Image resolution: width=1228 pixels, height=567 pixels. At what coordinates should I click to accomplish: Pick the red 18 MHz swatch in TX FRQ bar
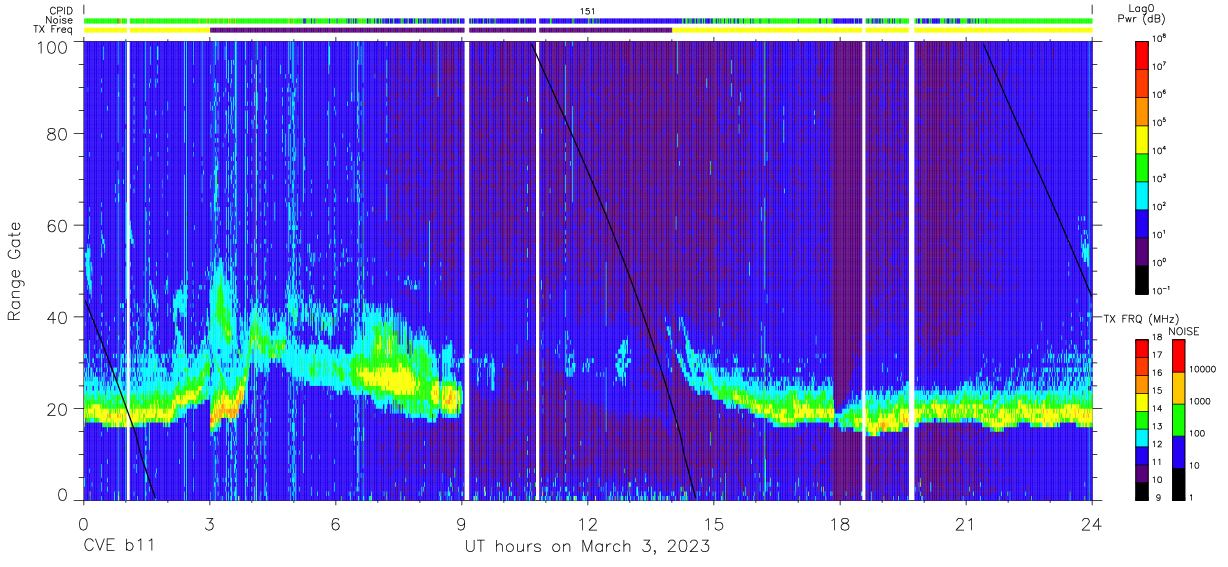click(x=1143, y=349)
